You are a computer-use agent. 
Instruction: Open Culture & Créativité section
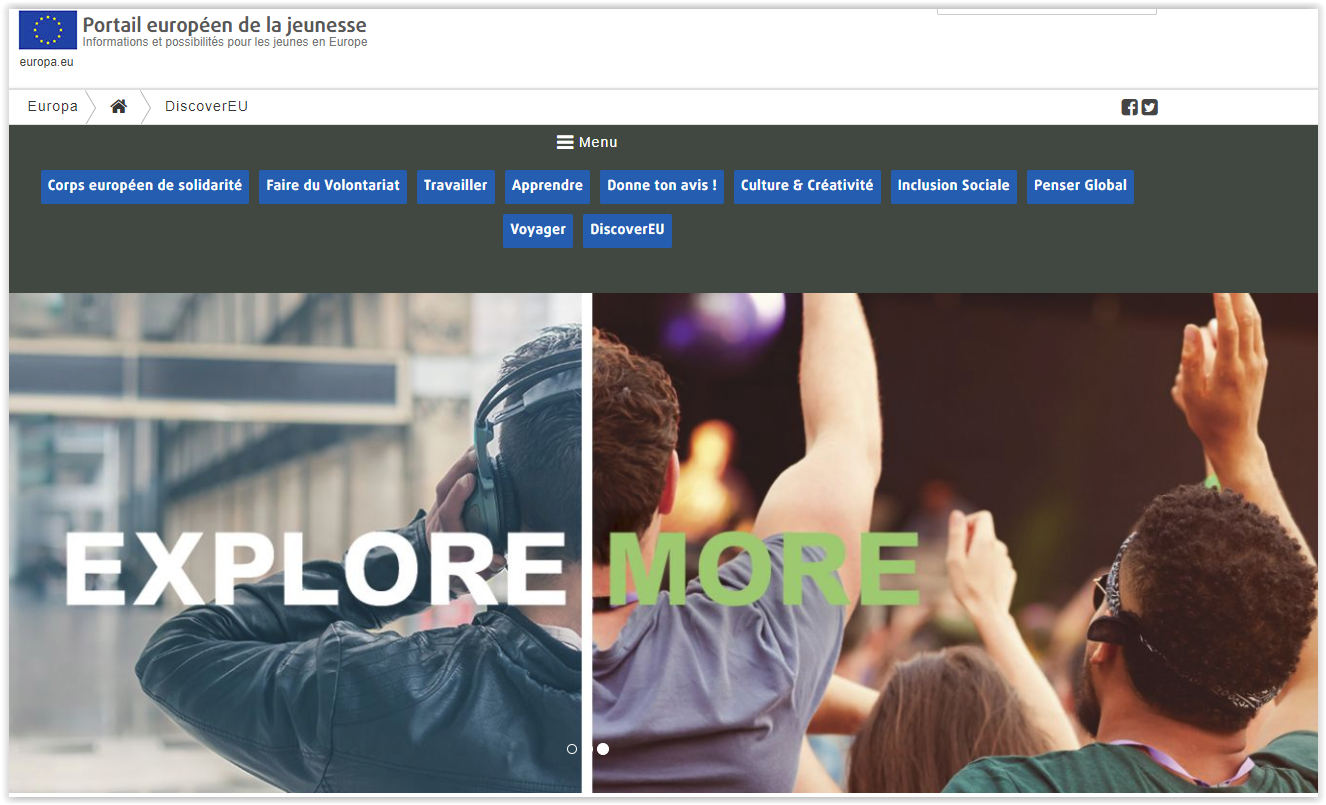[807, 186]
